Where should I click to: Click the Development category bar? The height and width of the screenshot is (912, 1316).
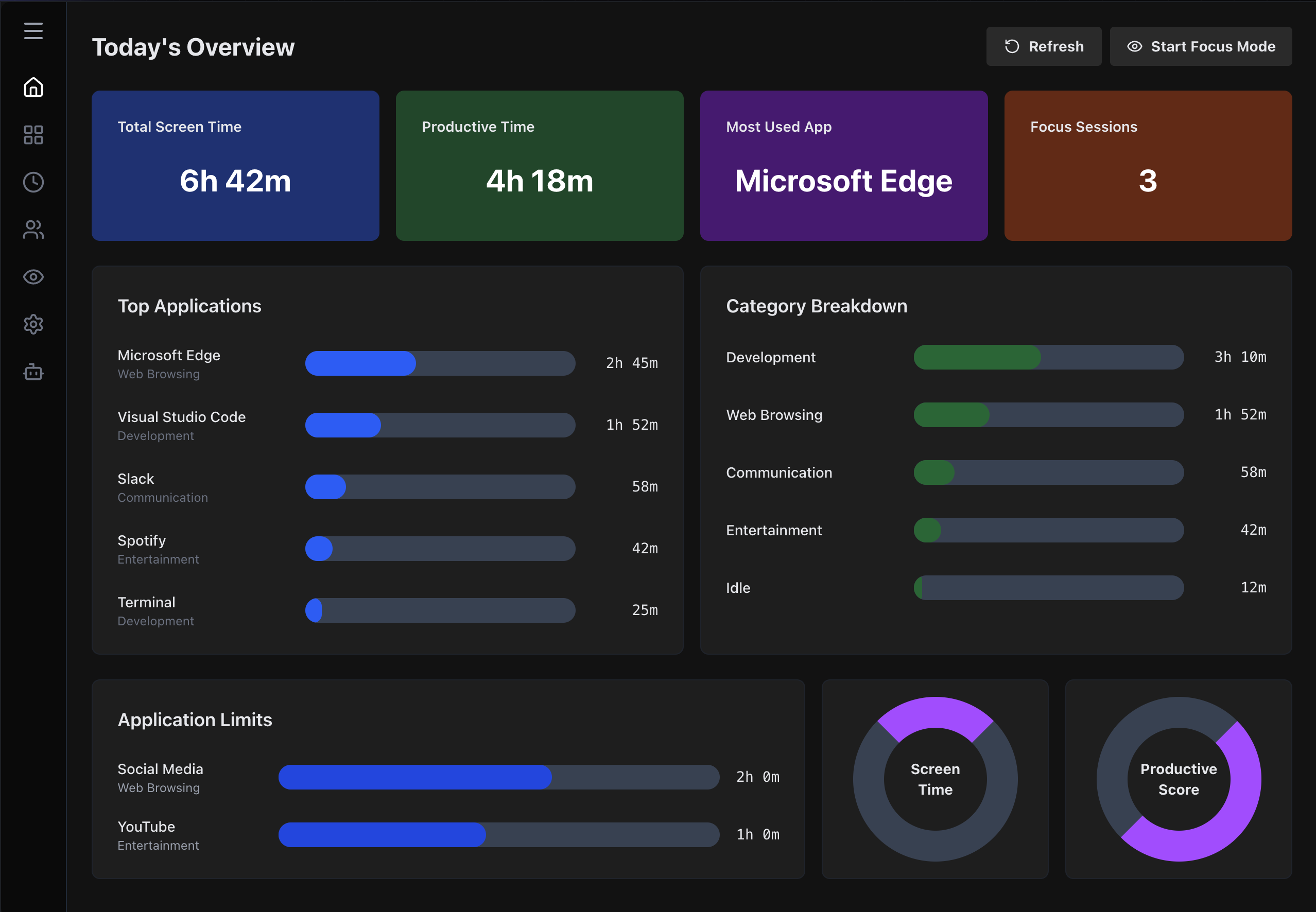point(1048,357)
